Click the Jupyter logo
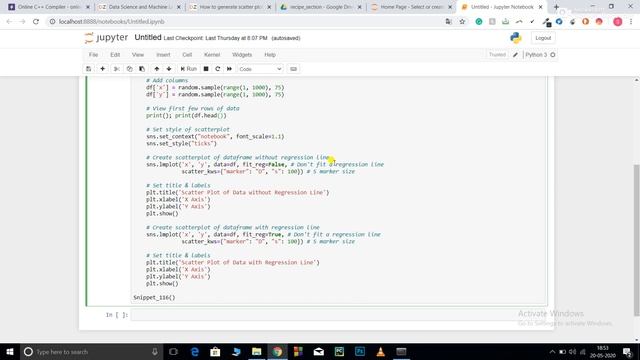 coord(107,38)
